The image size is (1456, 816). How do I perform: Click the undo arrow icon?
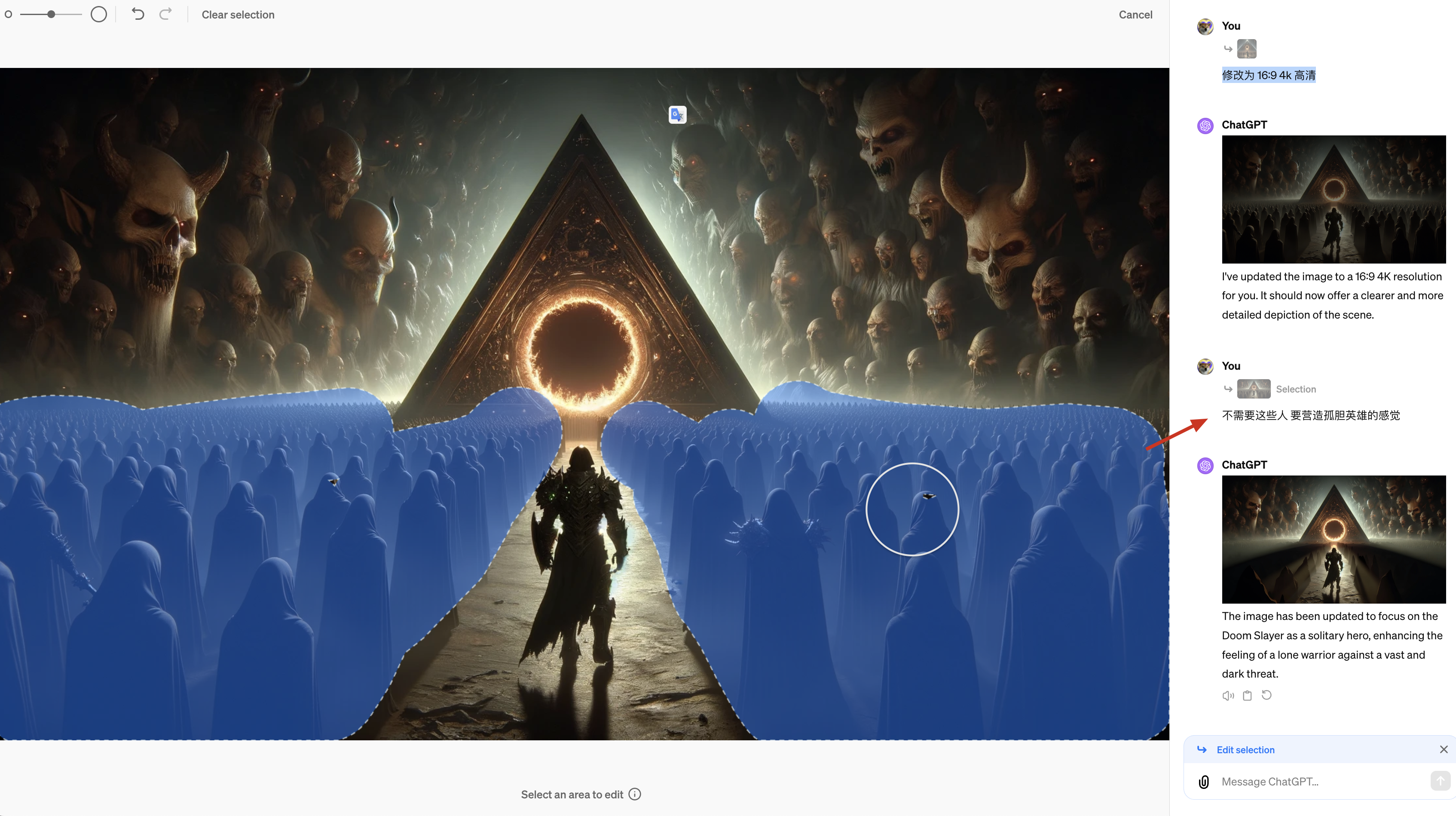(138, 14)
